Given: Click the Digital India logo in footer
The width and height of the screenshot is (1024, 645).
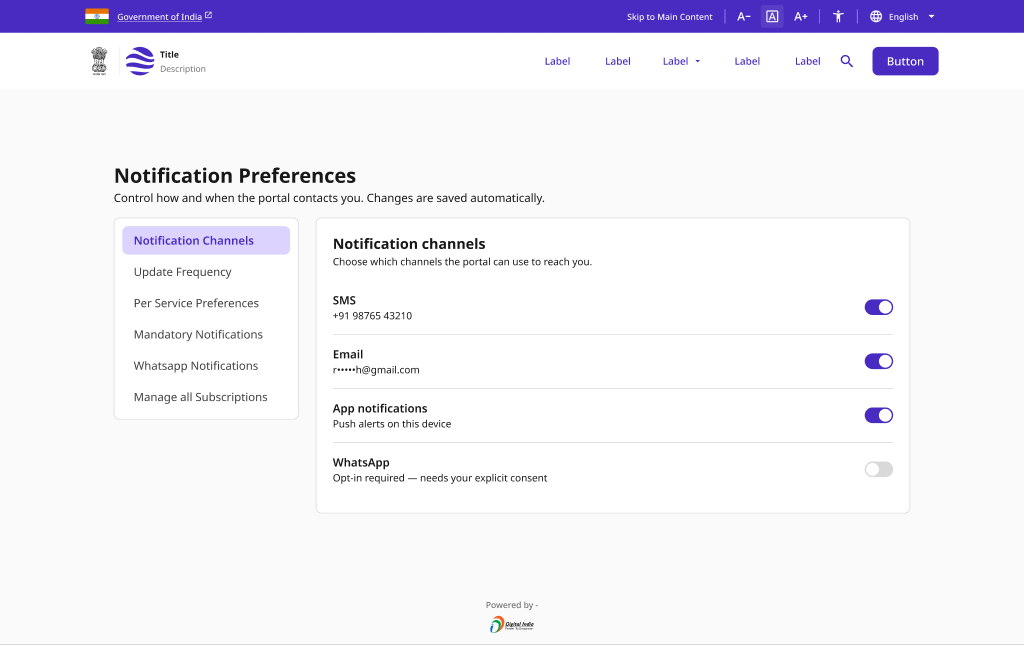Looking at the screenshot, I should (x=511, y=625).
